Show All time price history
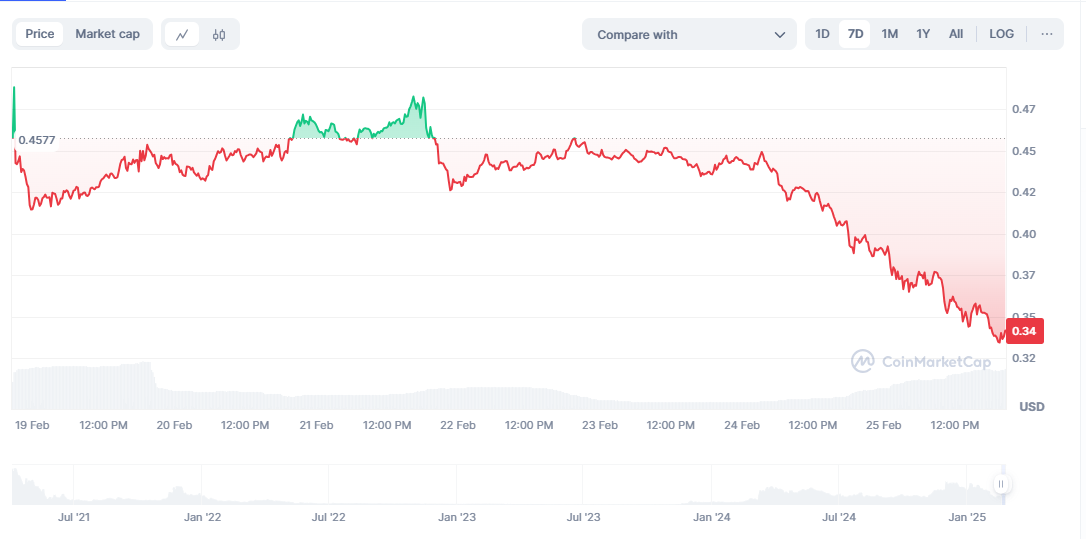Screen dimensions: 1086x539 coord(956,34)
